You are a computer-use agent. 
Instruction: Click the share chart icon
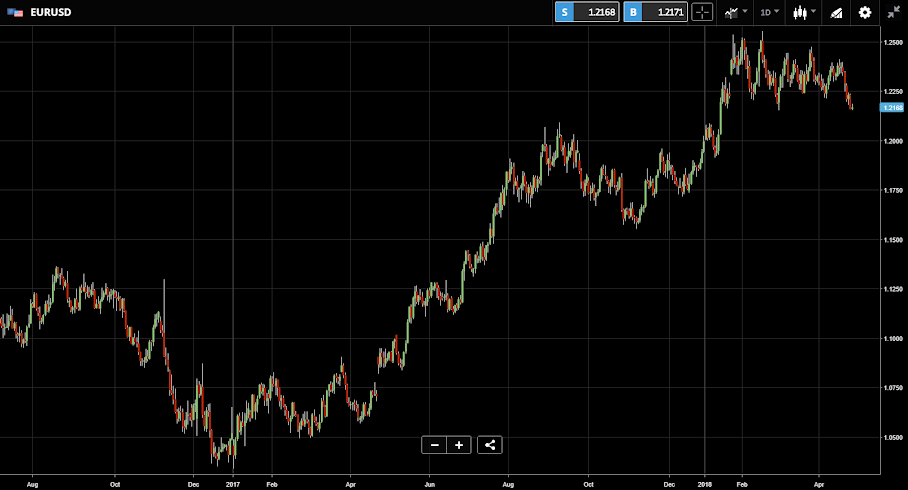490,445
